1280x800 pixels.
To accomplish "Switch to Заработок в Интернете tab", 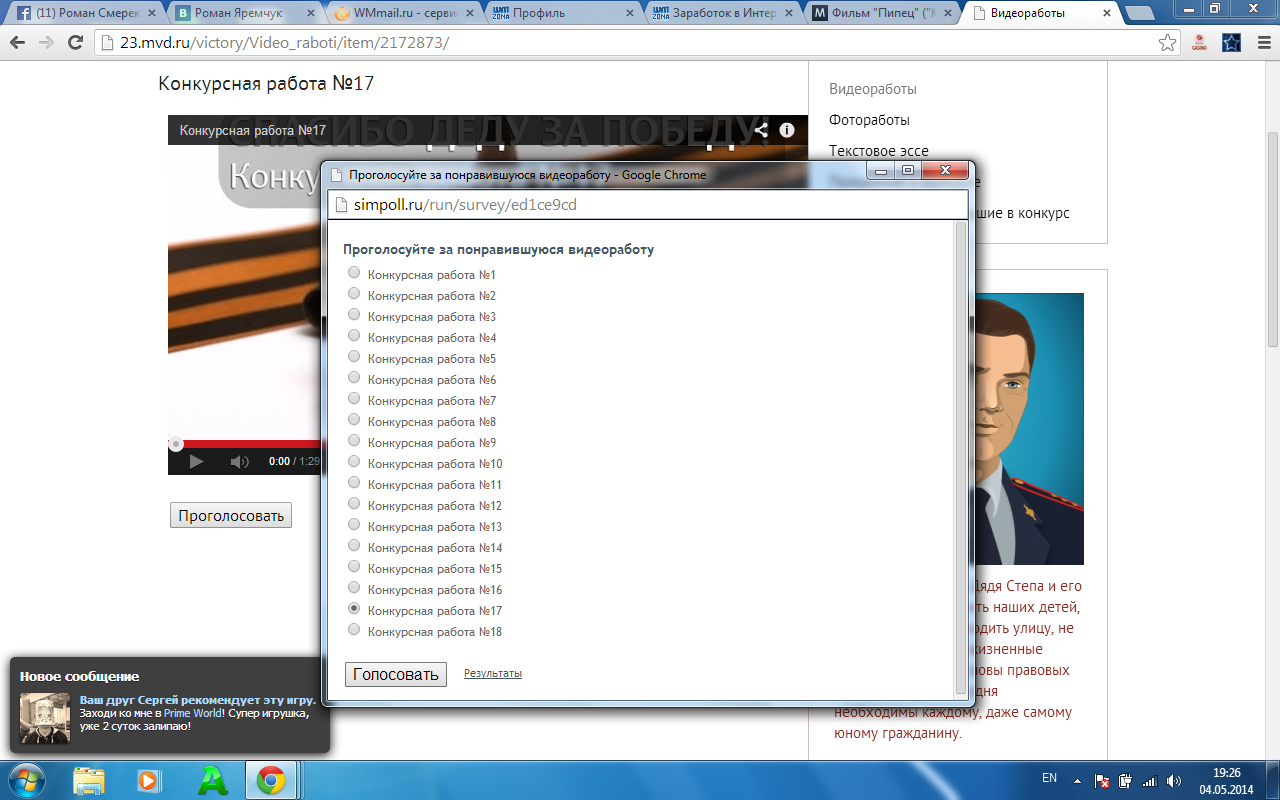I will coord(721,13).
